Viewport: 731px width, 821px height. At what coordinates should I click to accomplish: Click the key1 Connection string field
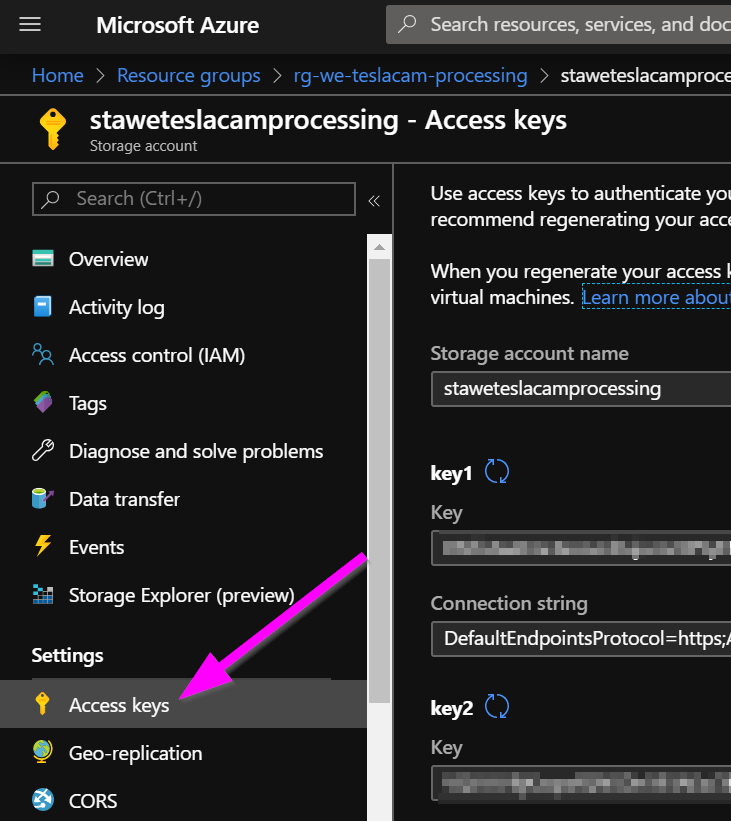[581, 639]
